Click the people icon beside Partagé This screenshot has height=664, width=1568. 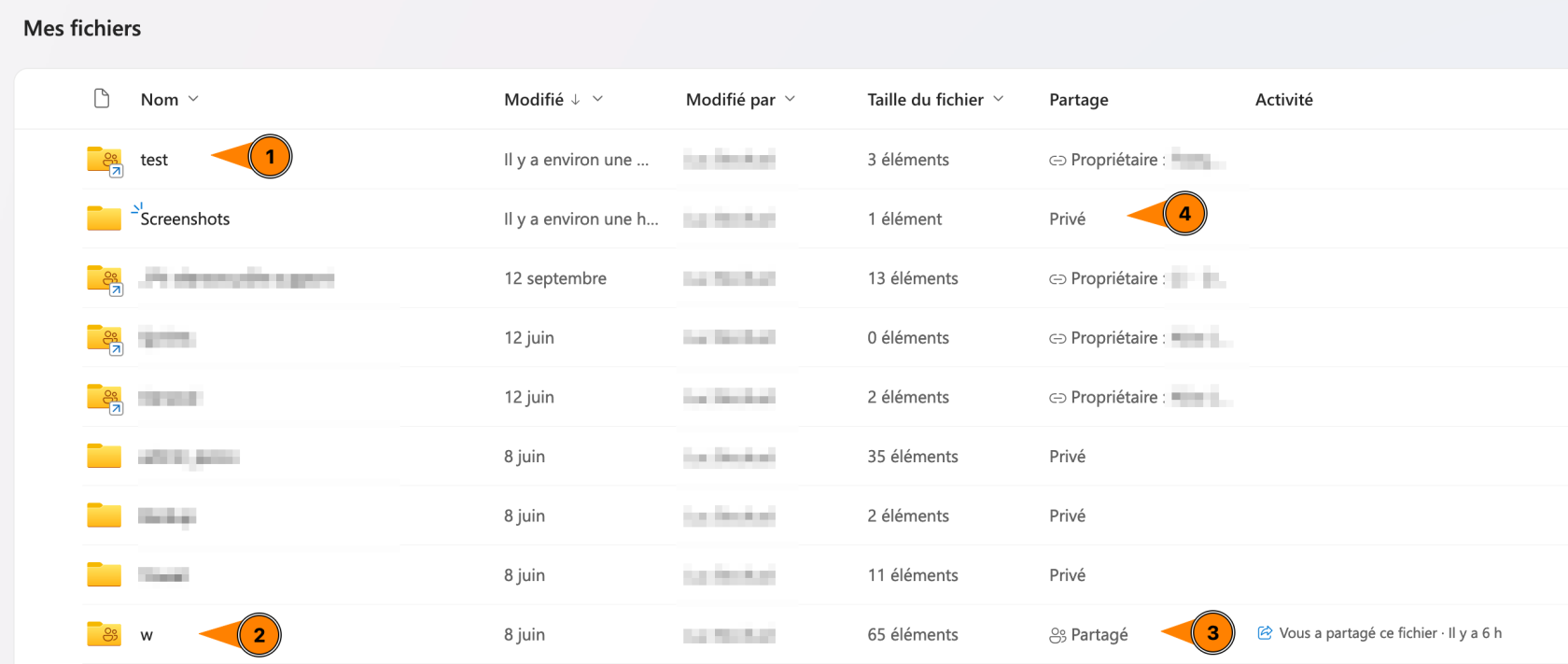(1057, 635)
